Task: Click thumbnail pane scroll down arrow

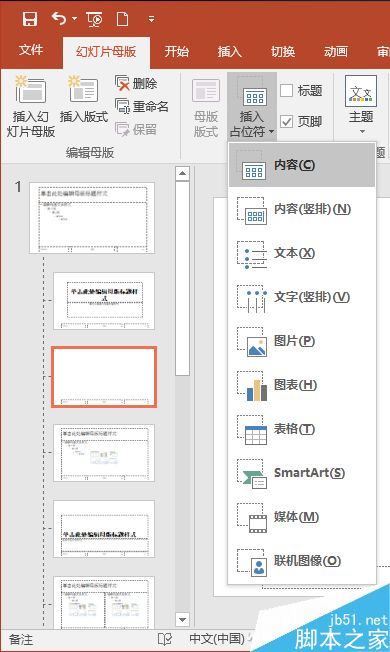Action: [182, 620]
